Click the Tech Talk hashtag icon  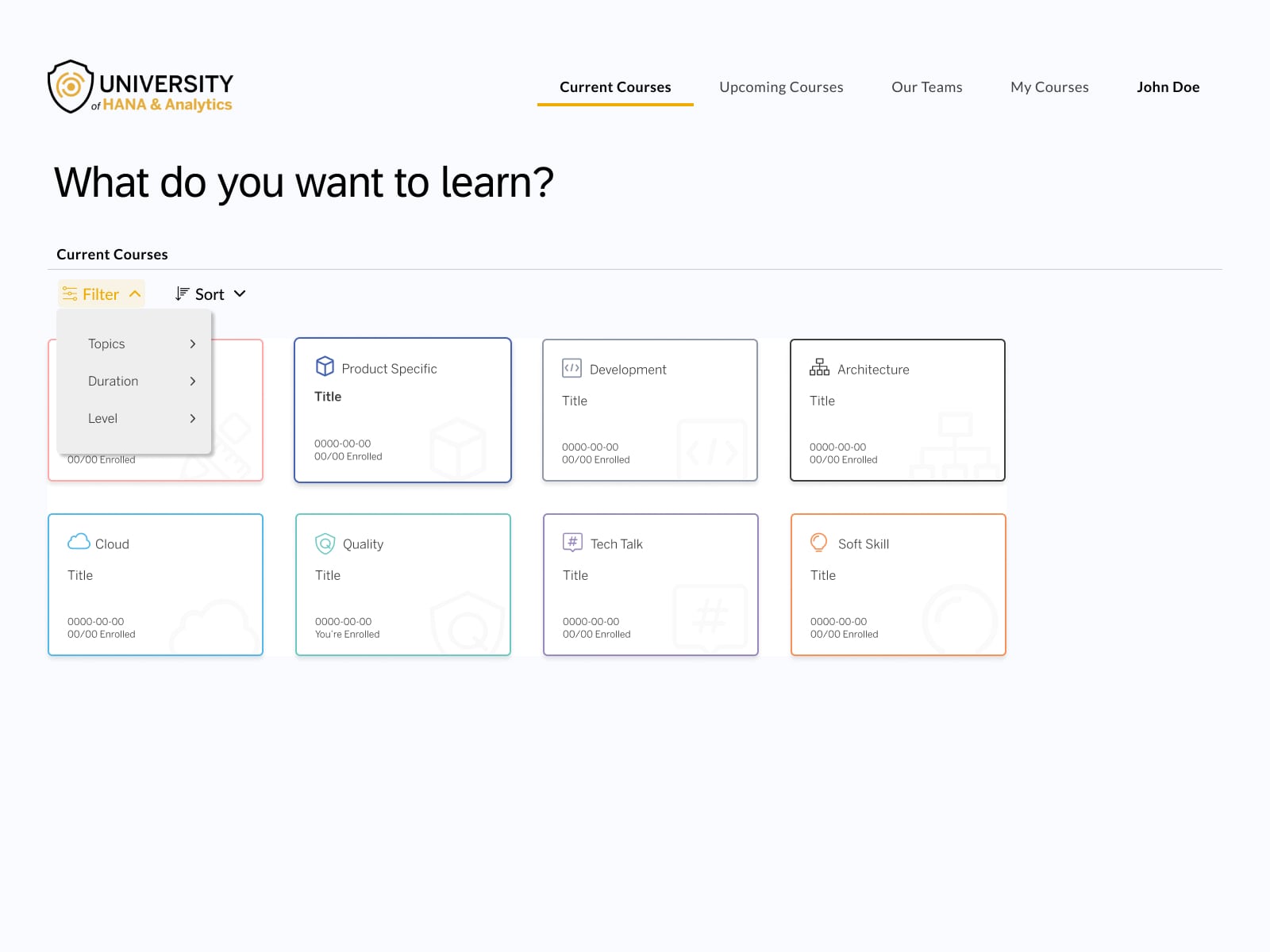click(x=572, y=542)
